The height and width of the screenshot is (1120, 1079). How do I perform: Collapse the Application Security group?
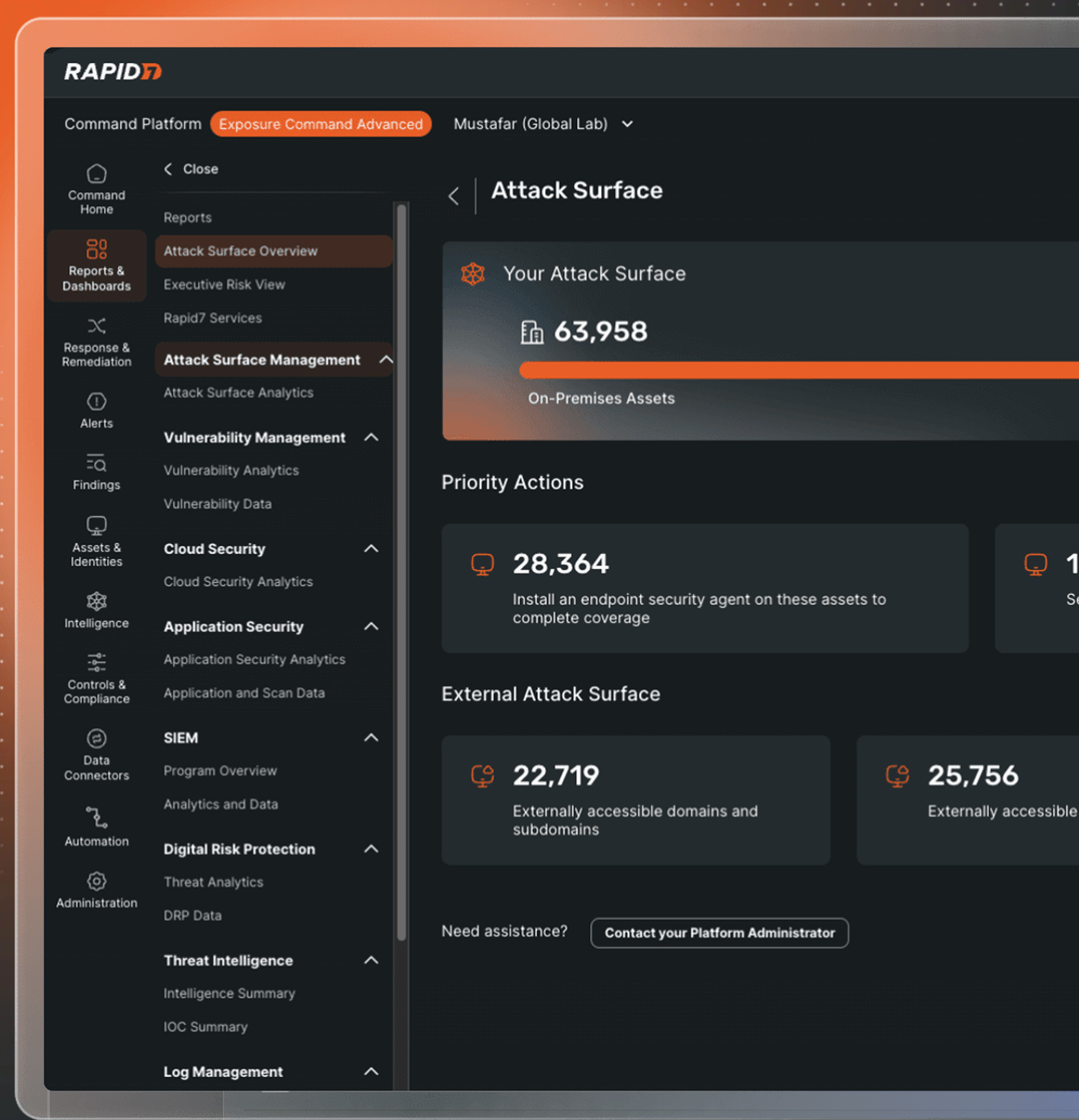click(371, 627)
